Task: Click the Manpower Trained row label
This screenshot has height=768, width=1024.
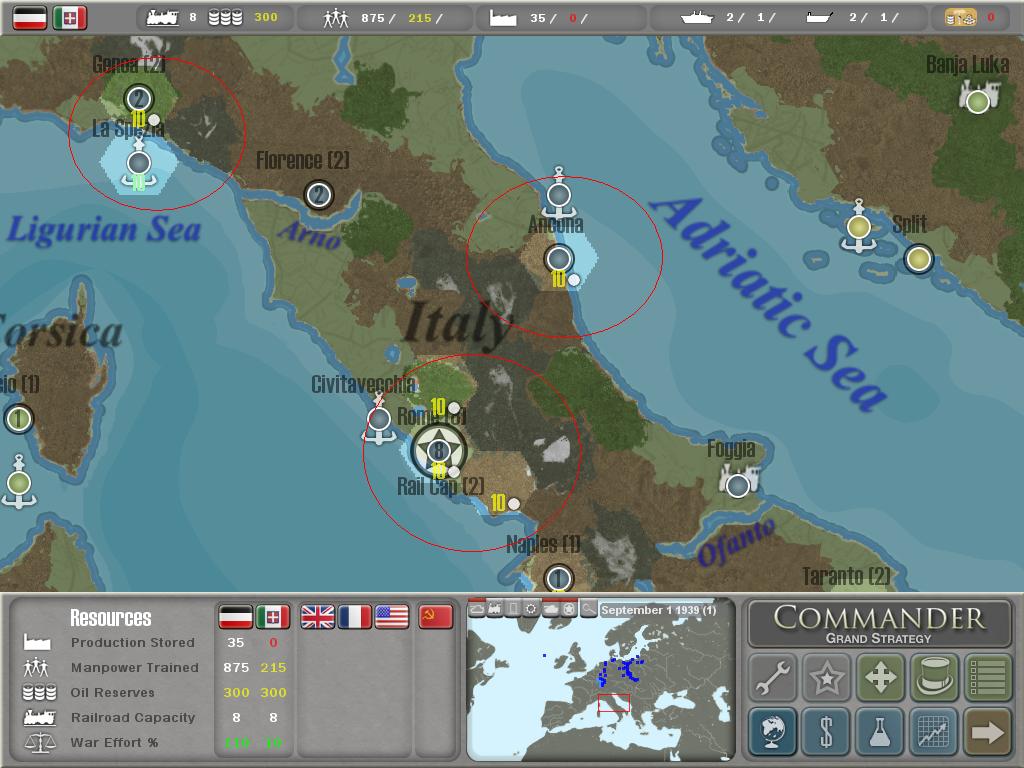Action: (135, 667)
